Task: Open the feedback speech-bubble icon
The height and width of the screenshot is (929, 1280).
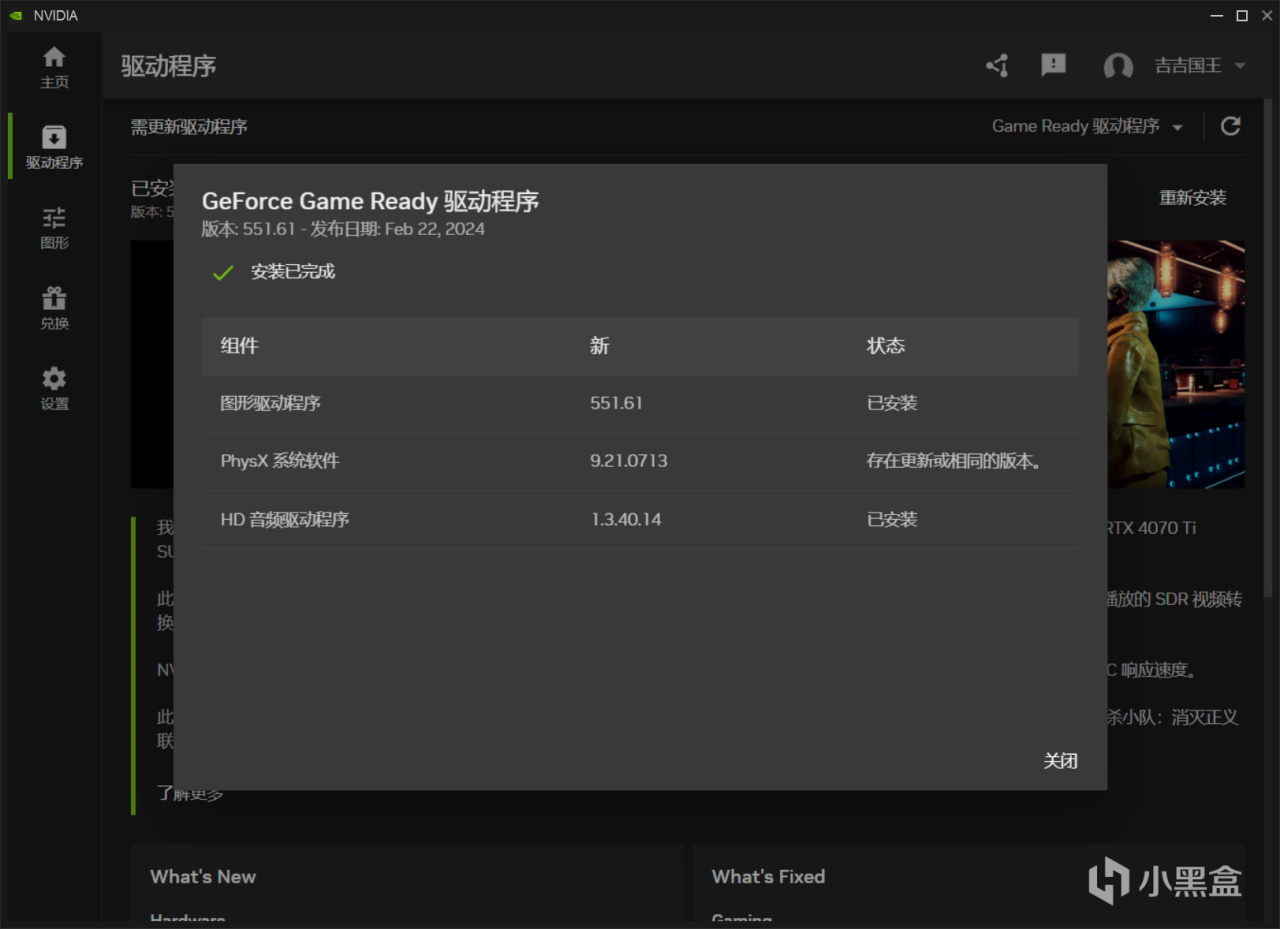Action: [x=1053, y=66]
